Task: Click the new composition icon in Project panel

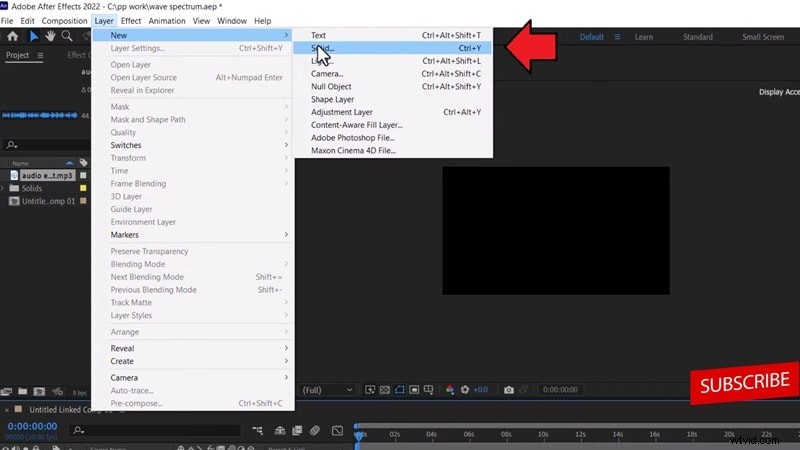Action: point(39,391)
